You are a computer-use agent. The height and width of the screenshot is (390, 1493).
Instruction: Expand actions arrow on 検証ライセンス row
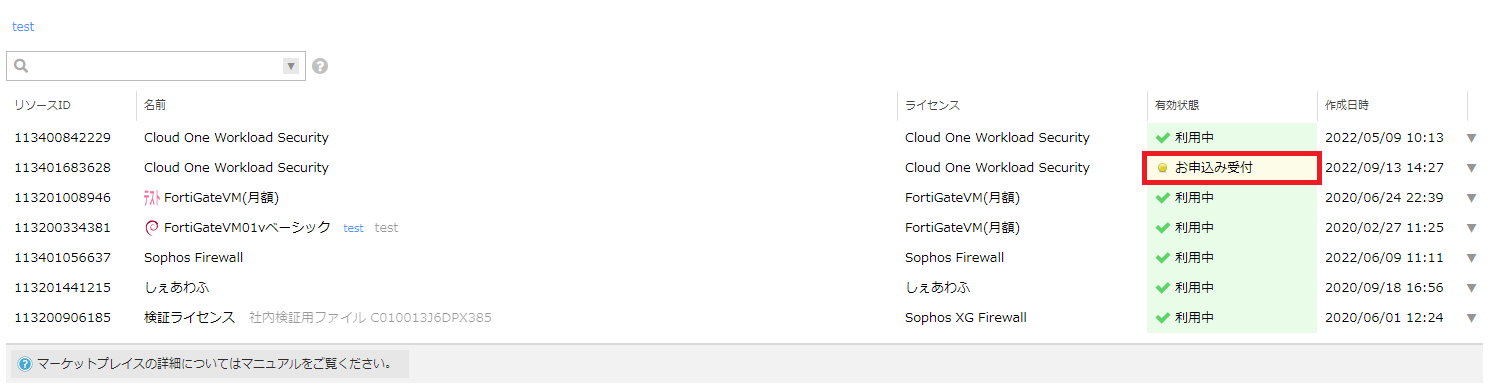click(x=1471, y=318)
